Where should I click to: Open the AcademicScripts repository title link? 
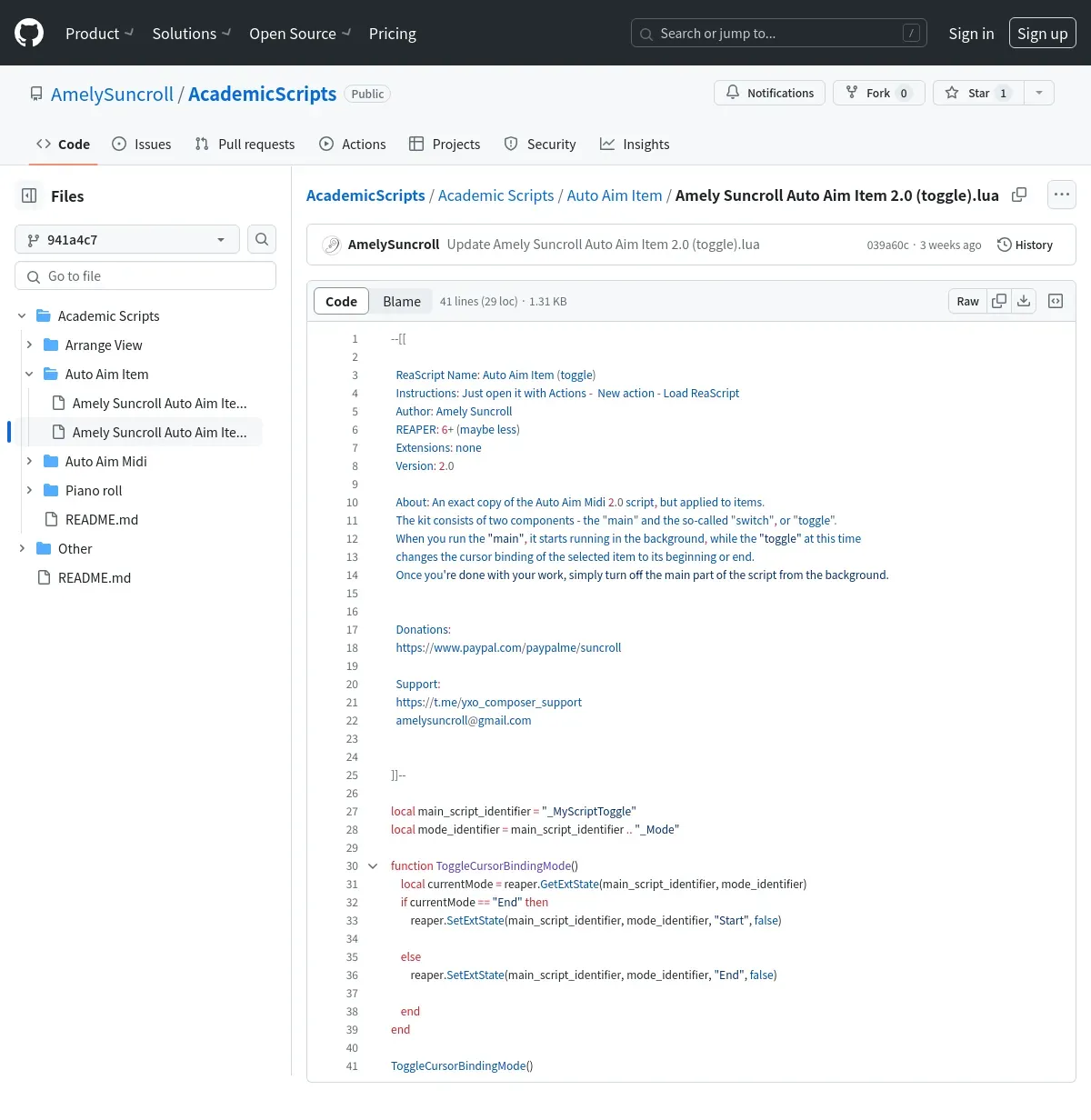point(262,95)
